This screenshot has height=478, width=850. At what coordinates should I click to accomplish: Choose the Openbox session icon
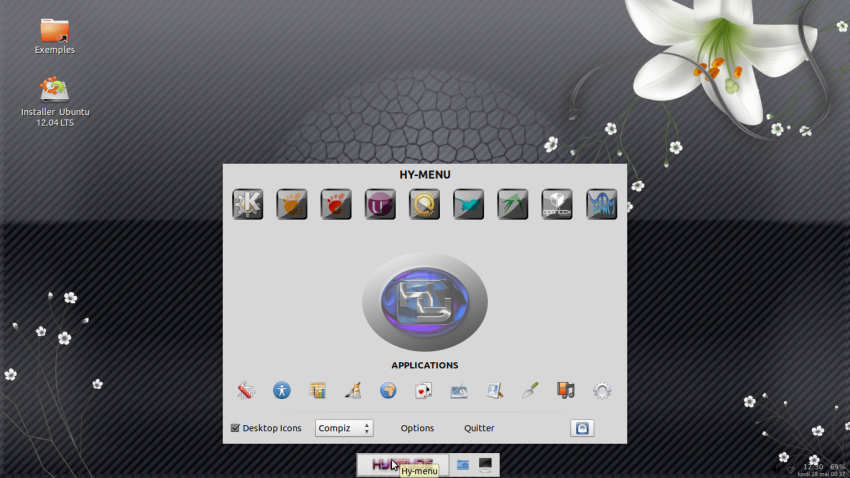tap(557, 204)
